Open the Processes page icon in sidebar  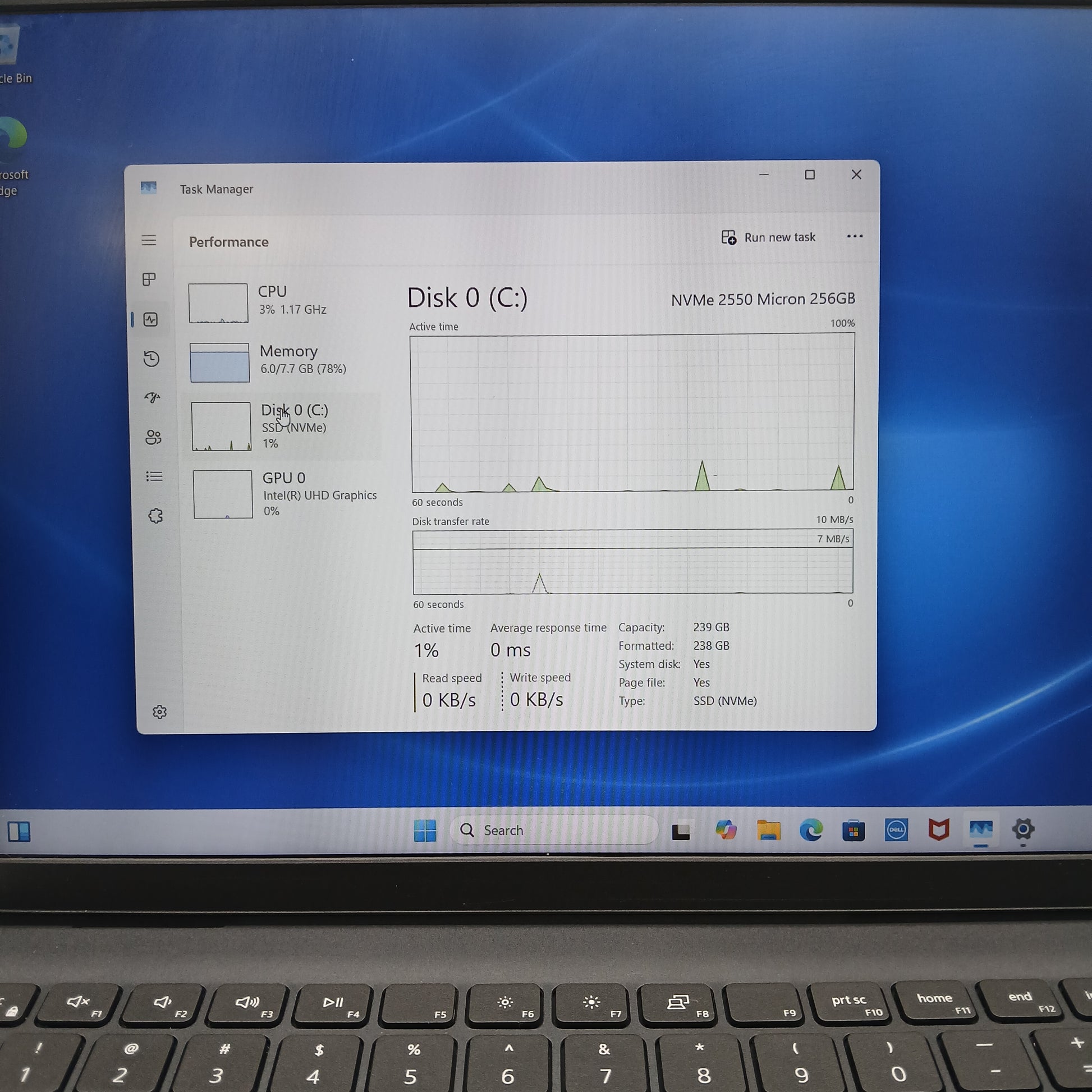[149, 279]
